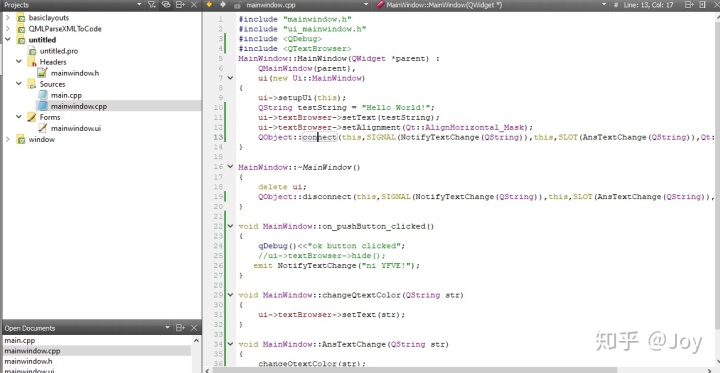Go forward in editor navigation history
720x373 pixels.
tap(223, 5)
